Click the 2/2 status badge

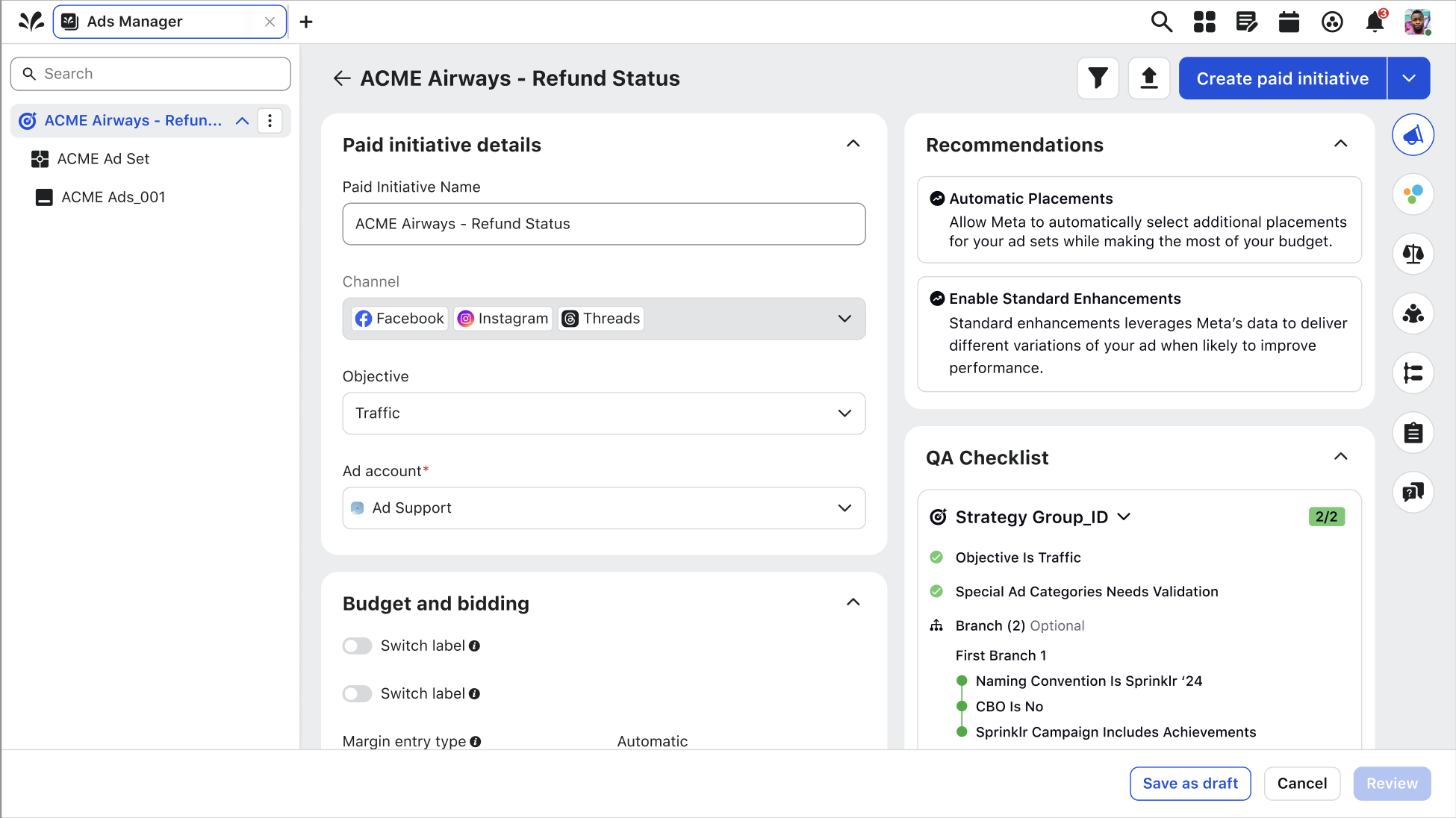pyautogui.click(x=1327, y=516)
